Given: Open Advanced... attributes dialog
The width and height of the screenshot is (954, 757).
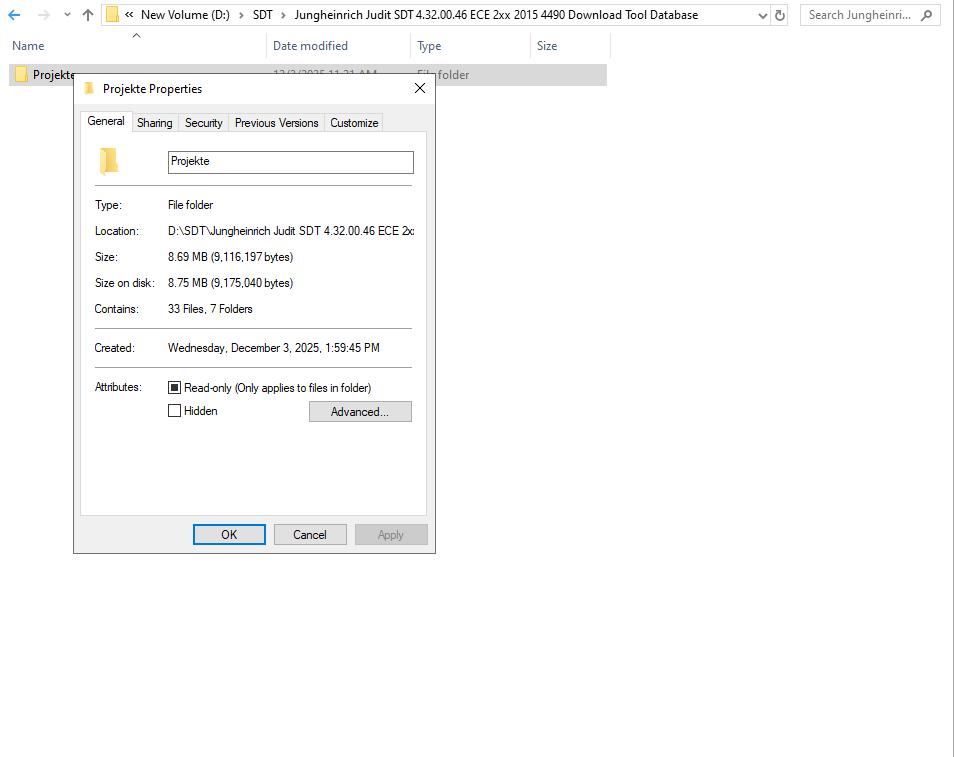Looking at the screenshot, I should [360, 412].
